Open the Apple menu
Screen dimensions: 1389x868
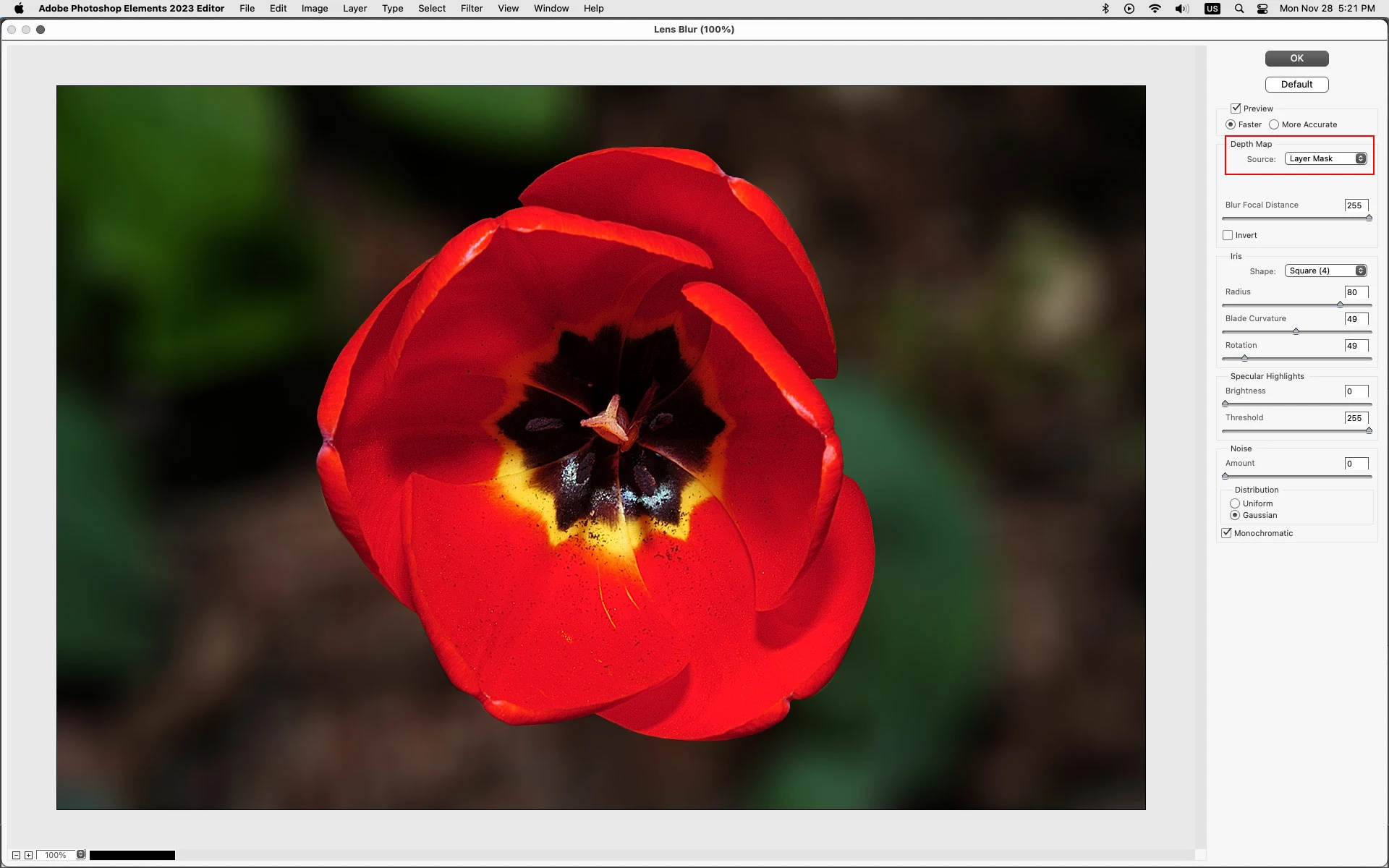19,9
